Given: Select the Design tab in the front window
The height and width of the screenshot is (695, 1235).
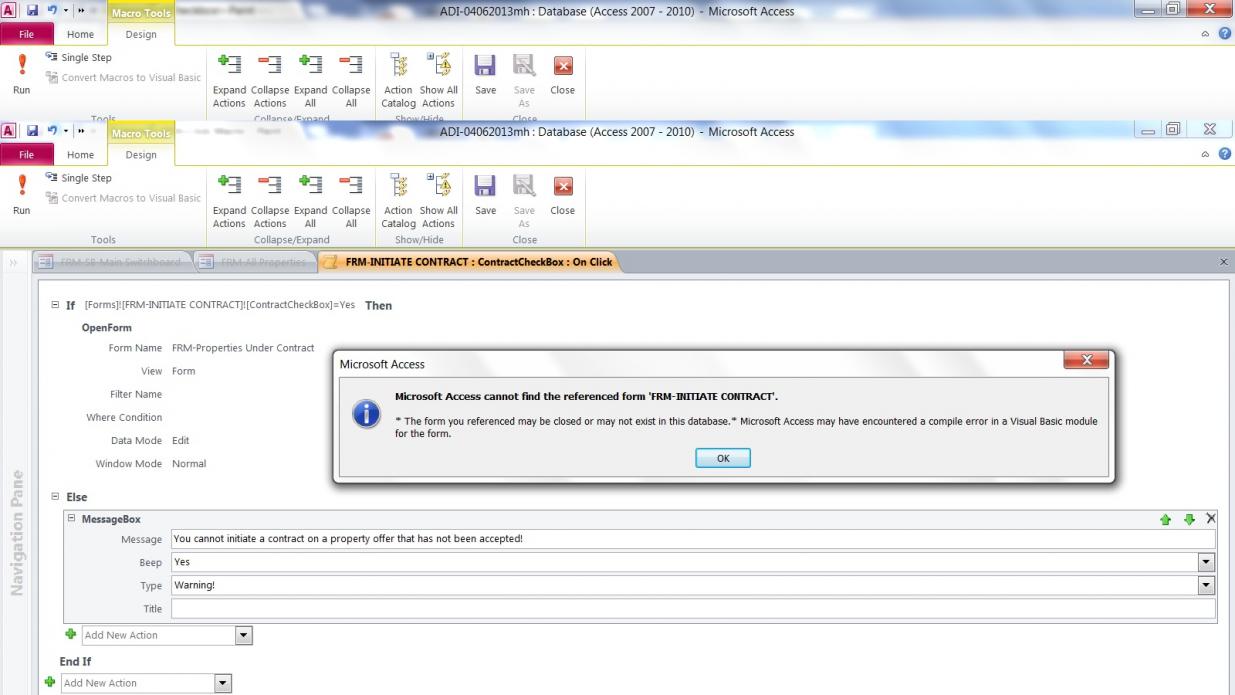Looking at the screenshot, I should pos(141,155).
